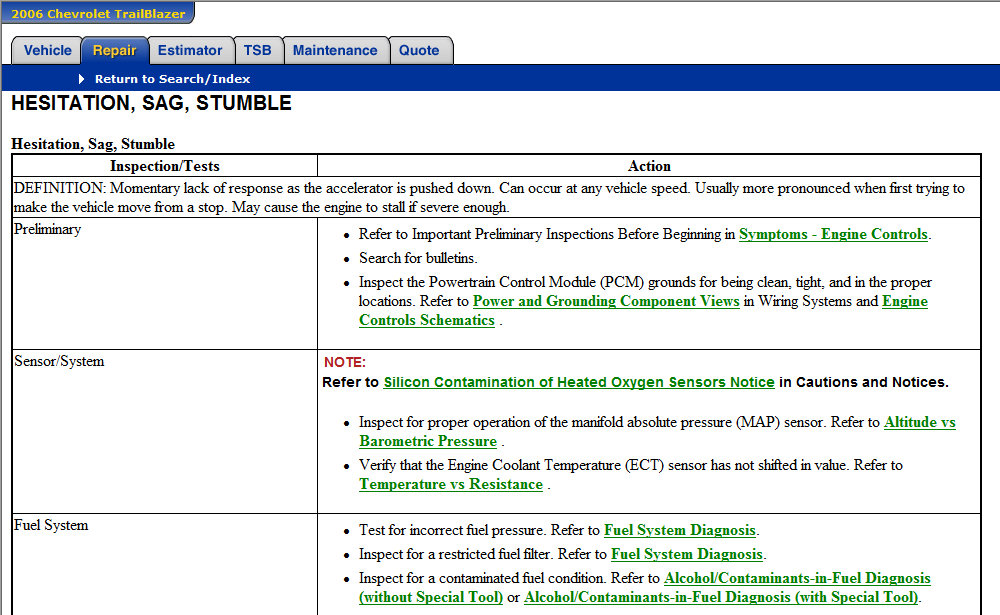Image resolution: width=1000 pixels, height=615 pixels.
Task: Click the Sensor/System row label
Action: 59,361
